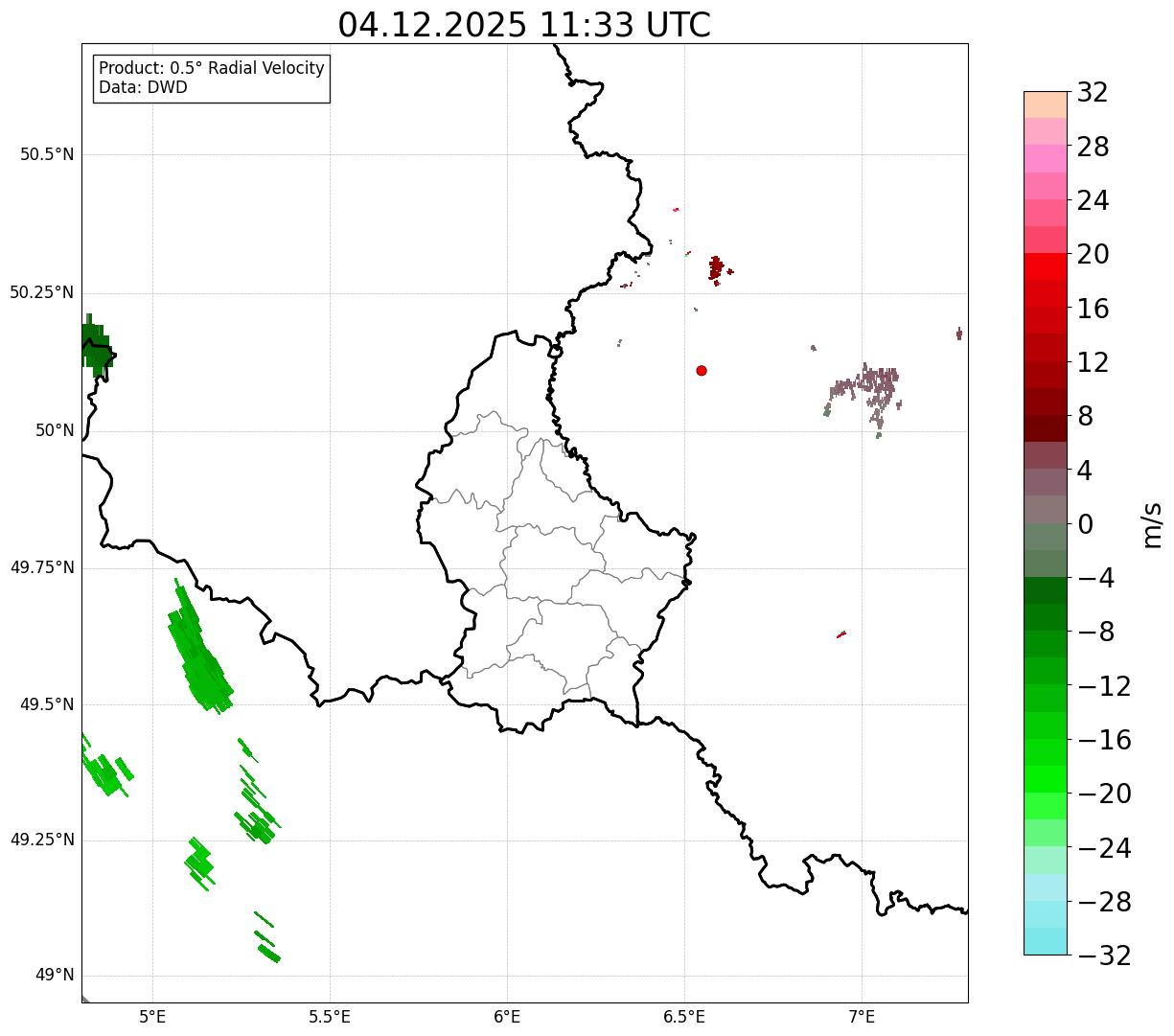Click the colorbar 'm/s' unit label
Image resolution: width=1174 pixels, height=1036 pixels.
[1152, 524]
